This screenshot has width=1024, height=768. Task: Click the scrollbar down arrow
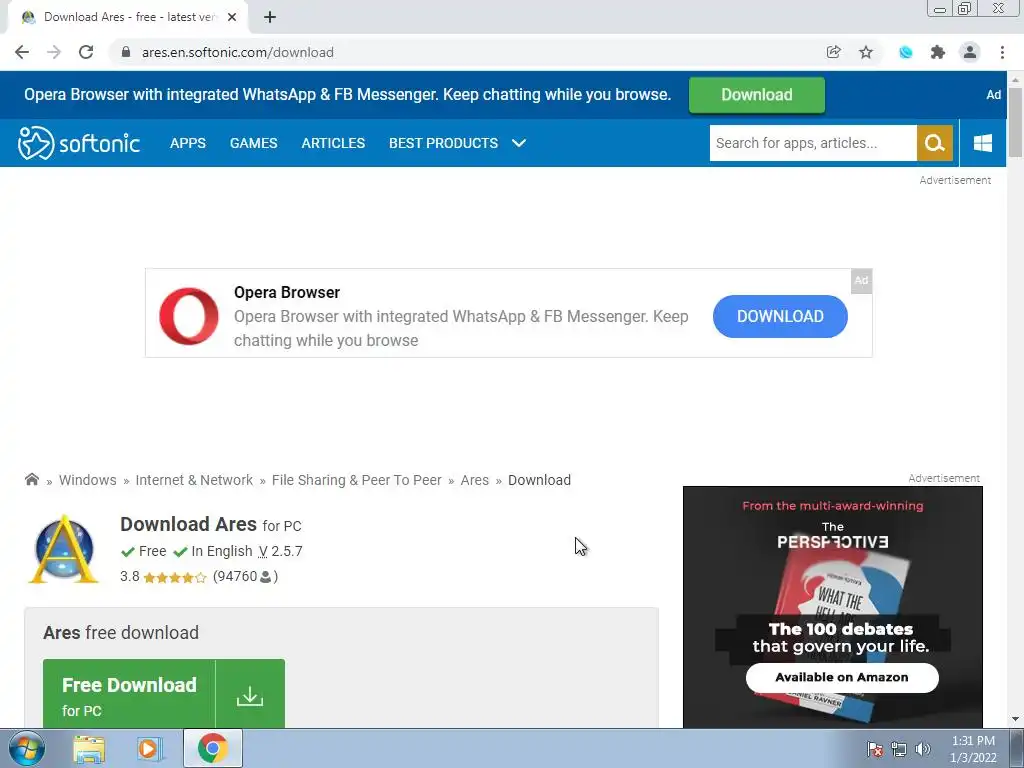(x=1015, y=719)
